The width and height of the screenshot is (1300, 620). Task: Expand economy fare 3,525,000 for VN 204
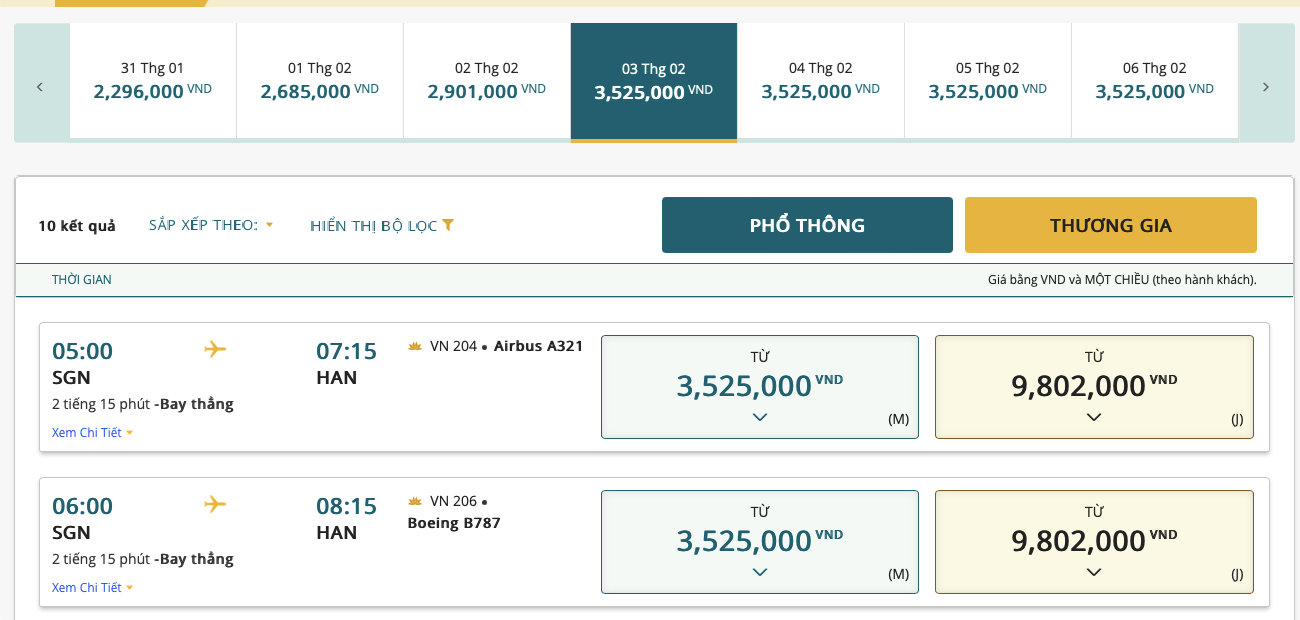point(759,387)
